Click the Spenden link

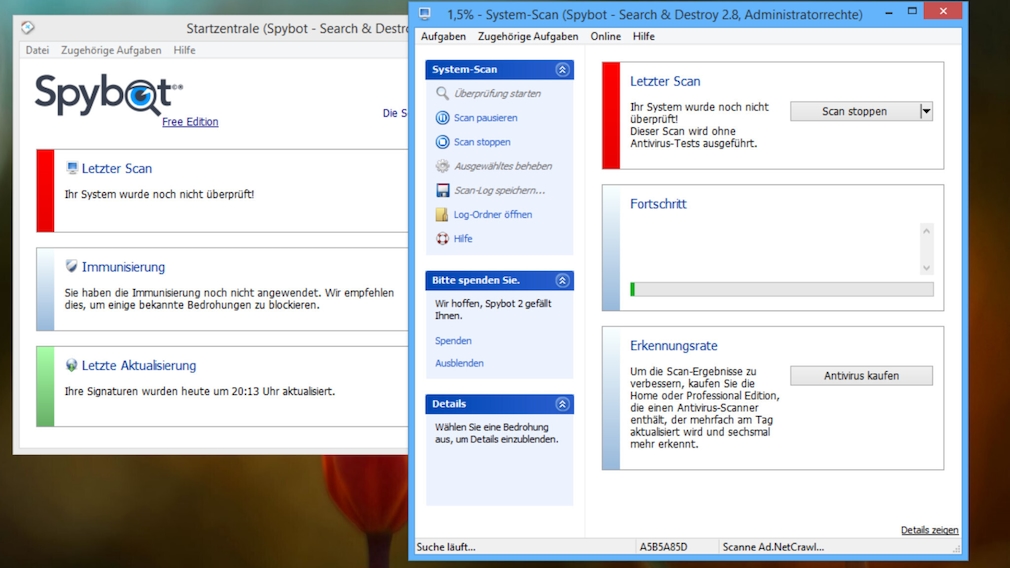pyautogui.click(x=453, y=341)
